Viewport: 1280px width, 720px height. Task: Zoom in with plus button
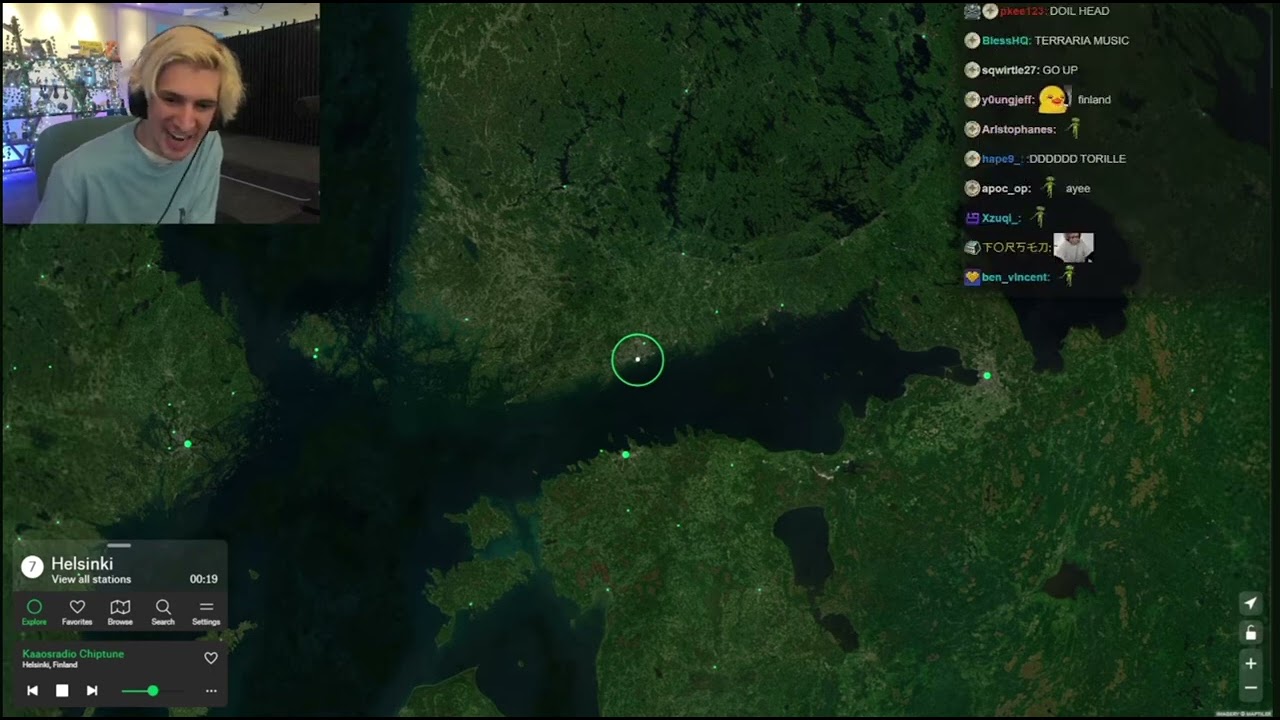coord(1250,663)
